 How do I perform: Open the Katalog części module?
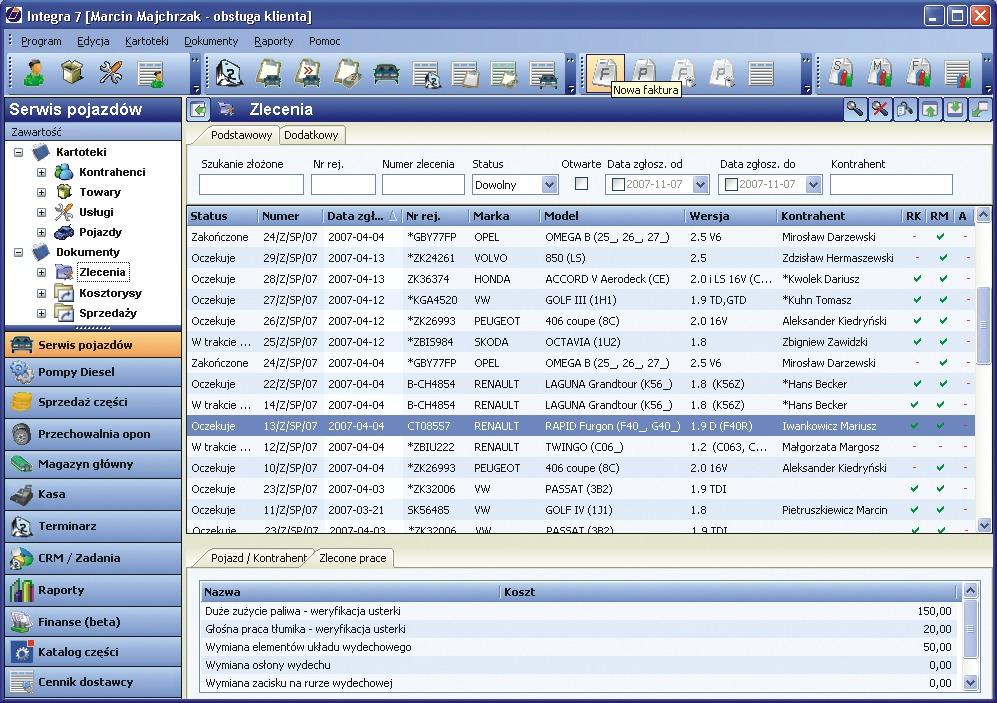(x=93, y=652)
